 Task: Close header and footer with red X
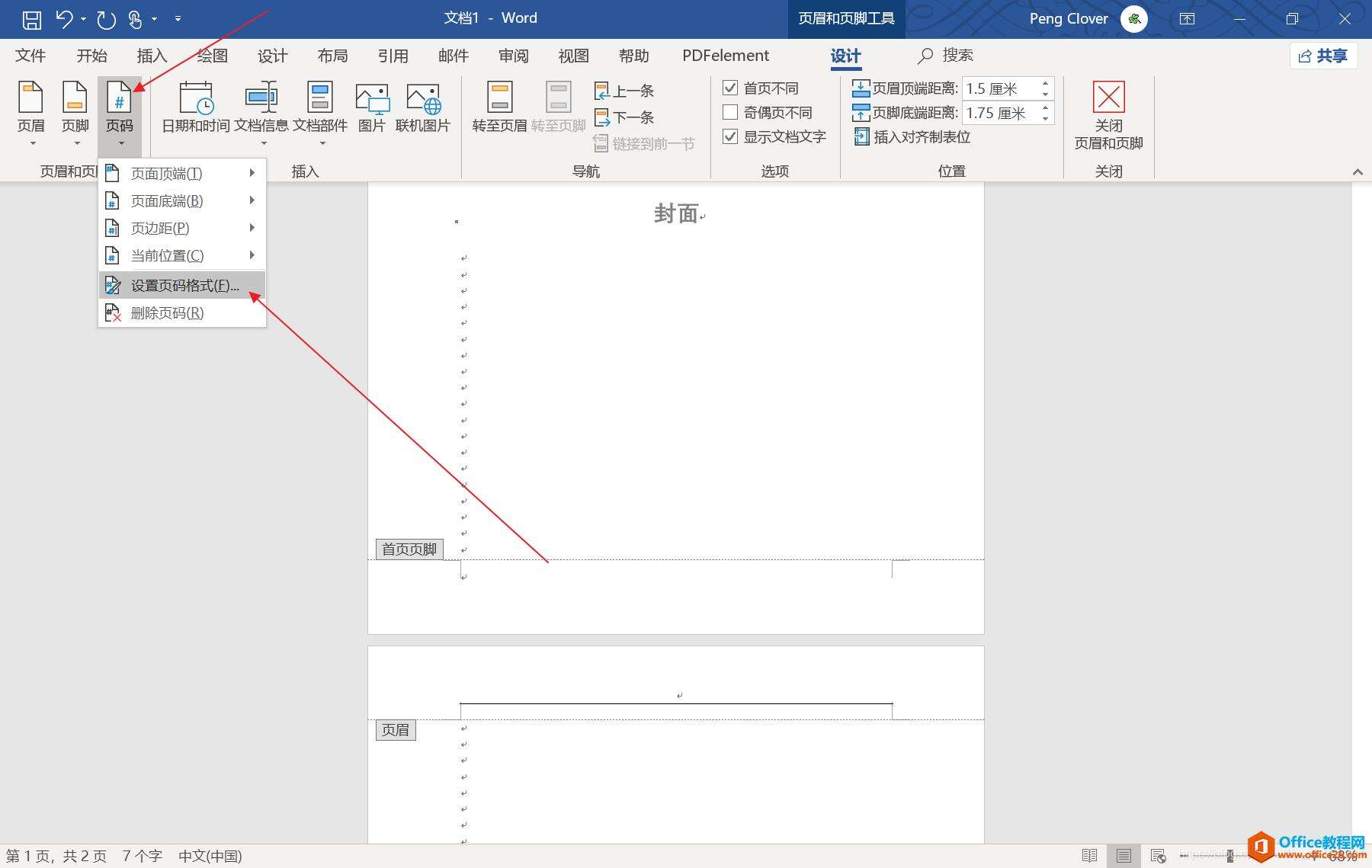click(x=1108, y=98)
